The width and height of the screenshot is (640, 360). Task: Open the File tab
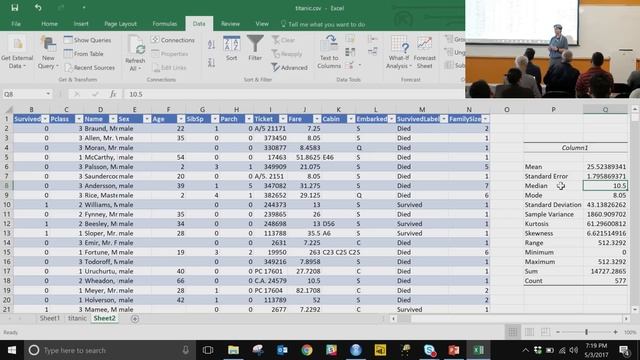point(16,24)
